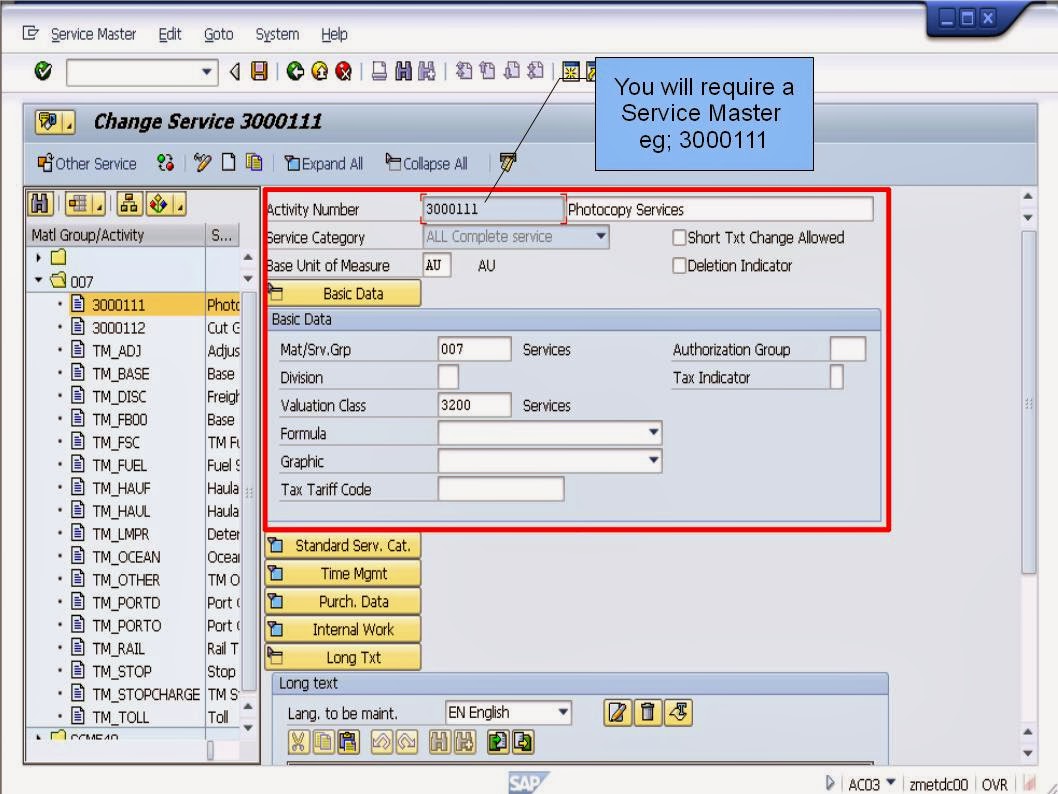Image resolution: width=1058 pixels, height=794 pixels.
Task: Expand the collapsed folder above 007
Action: pos(38,257)
